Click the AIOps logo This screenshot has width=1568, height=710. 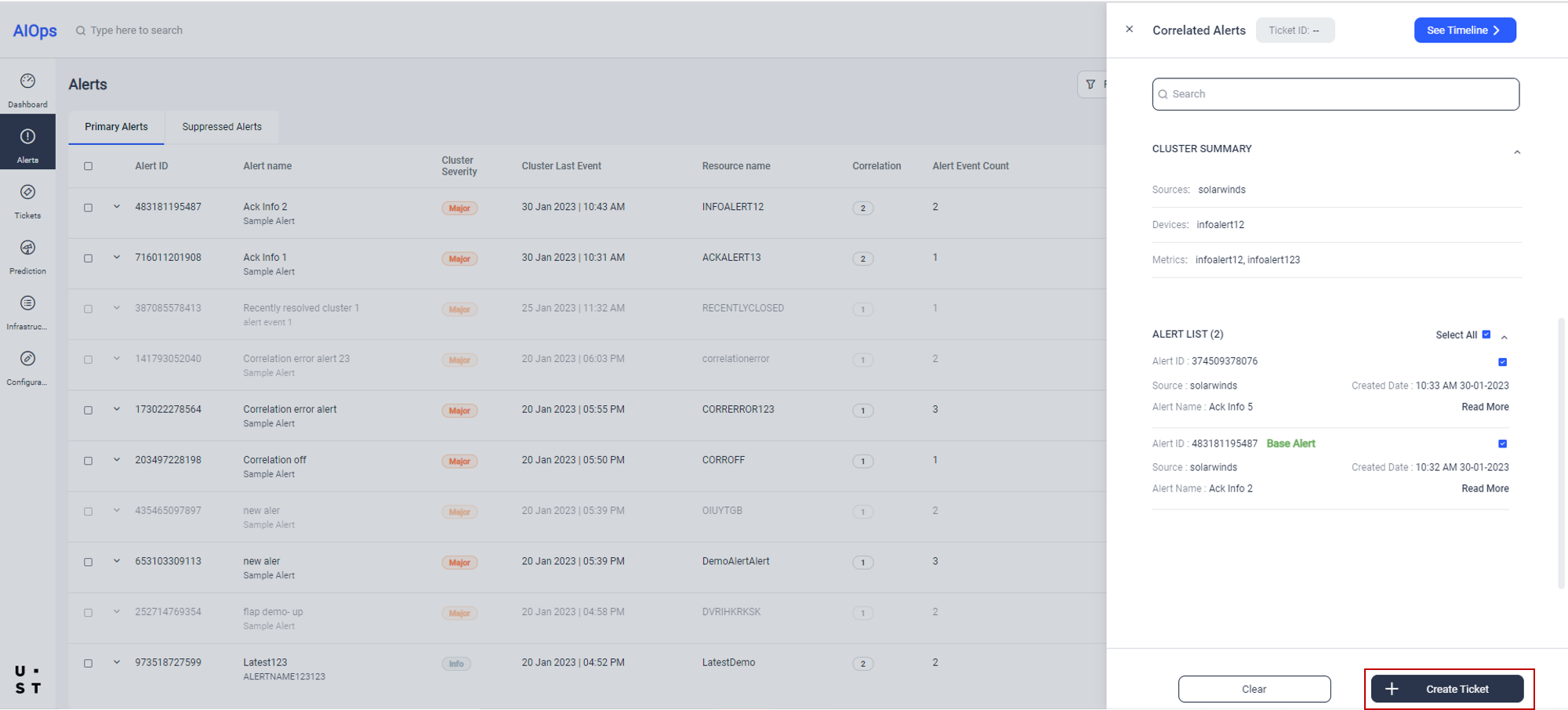[x=35, y=31]
